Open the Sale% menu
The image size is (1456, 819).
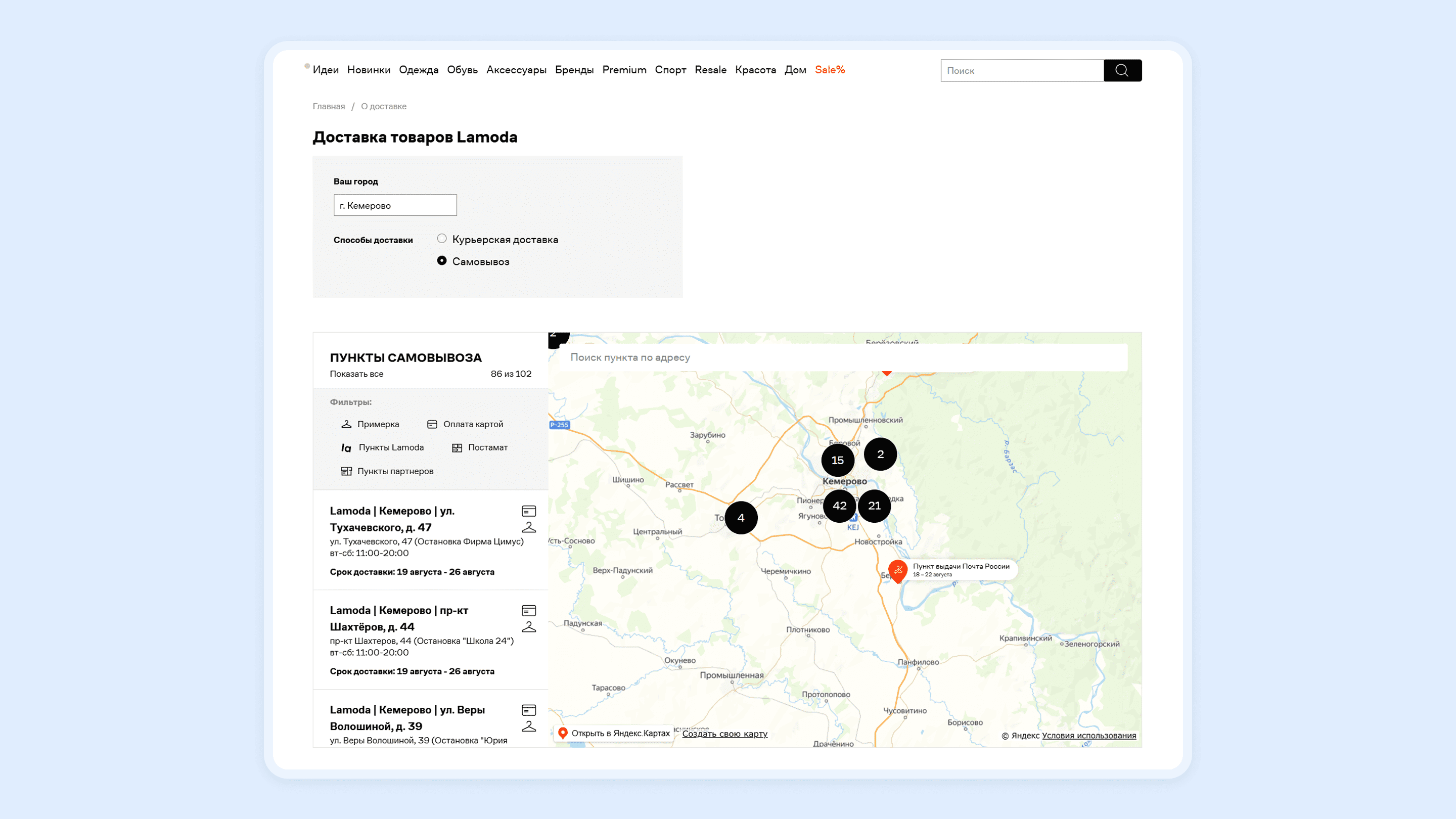click(830, 70)
